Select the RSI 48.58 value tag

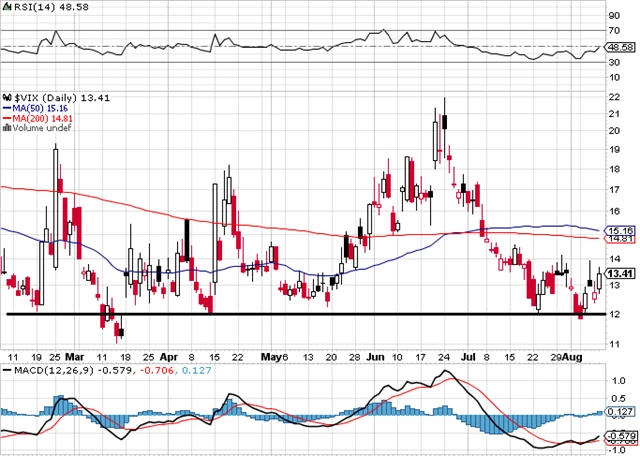tap(621, 47)
